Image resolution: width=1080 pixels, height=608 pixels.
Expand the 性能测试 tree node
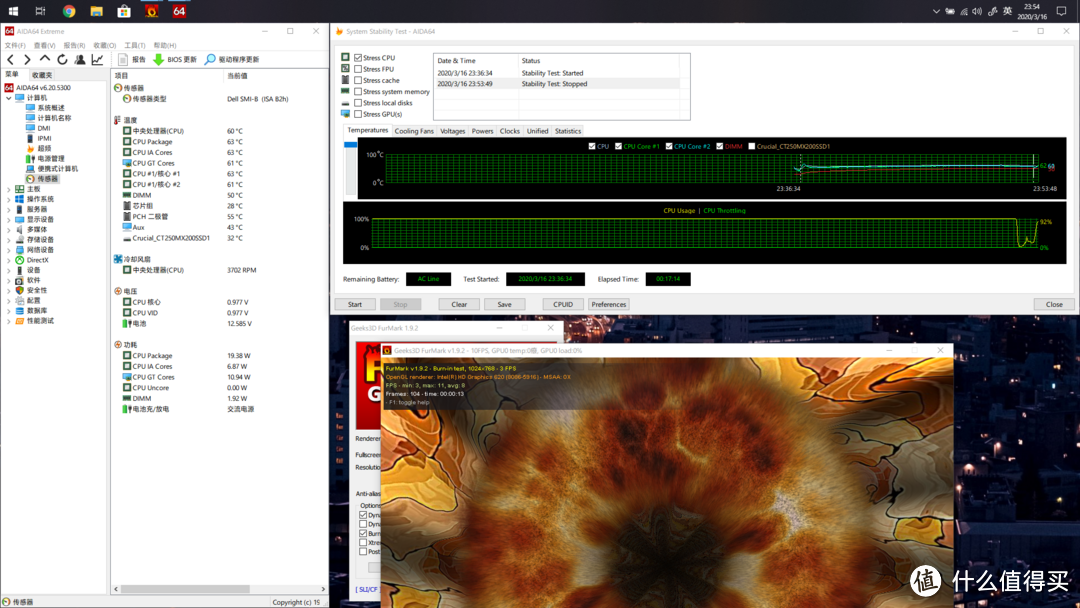point(9,321)
